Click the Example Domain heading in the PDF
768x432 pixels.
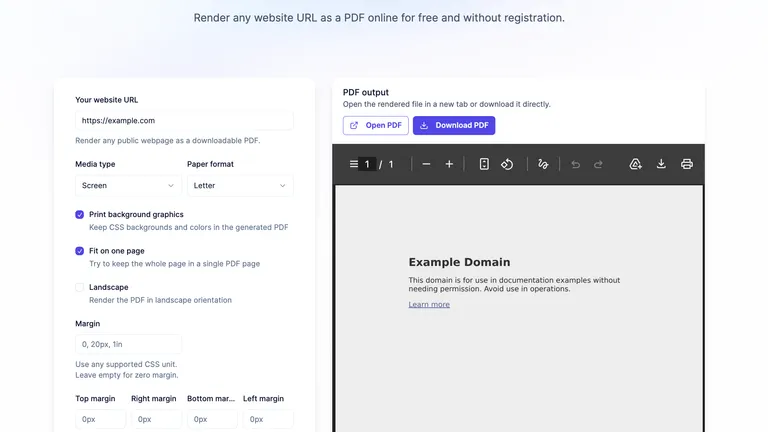pos(459,262)
